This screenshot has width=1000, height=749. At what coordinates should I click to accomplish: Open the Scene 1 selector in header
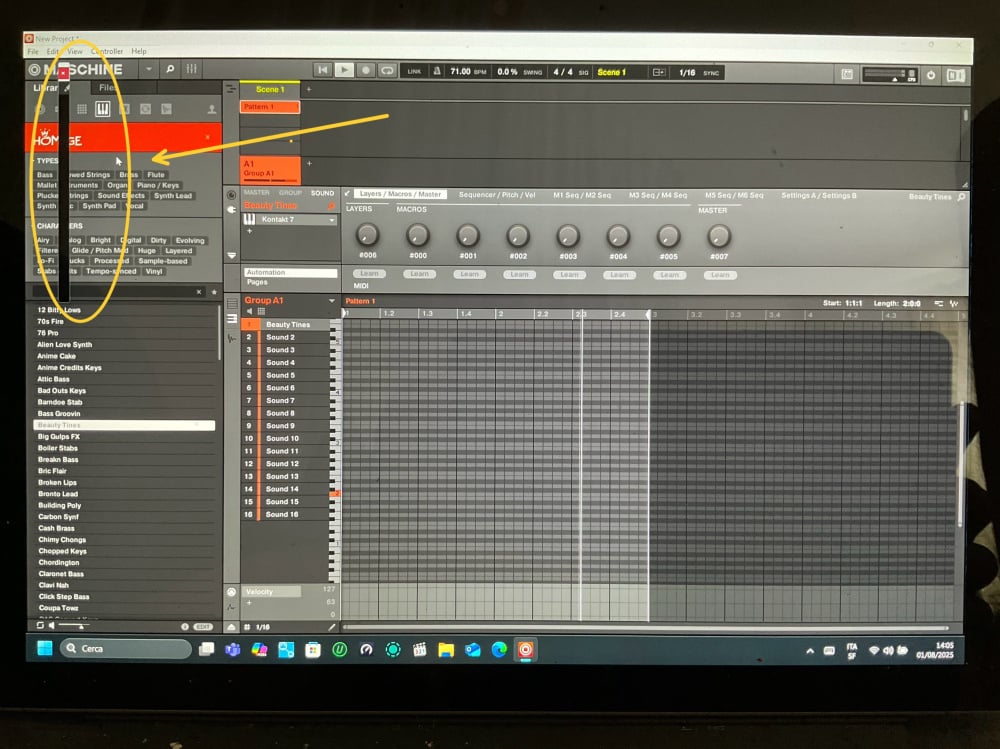(x=612, y=72)
